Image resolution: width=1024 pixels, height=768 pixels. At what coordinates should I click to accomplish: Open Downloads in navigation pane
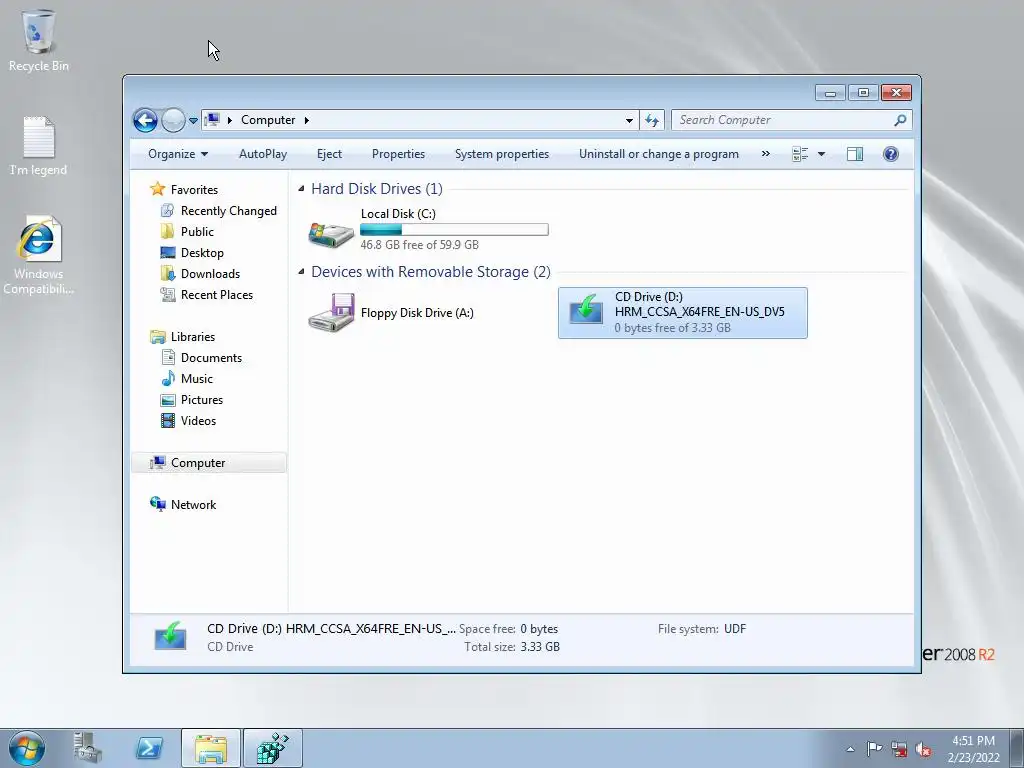[x=210, y=274]
